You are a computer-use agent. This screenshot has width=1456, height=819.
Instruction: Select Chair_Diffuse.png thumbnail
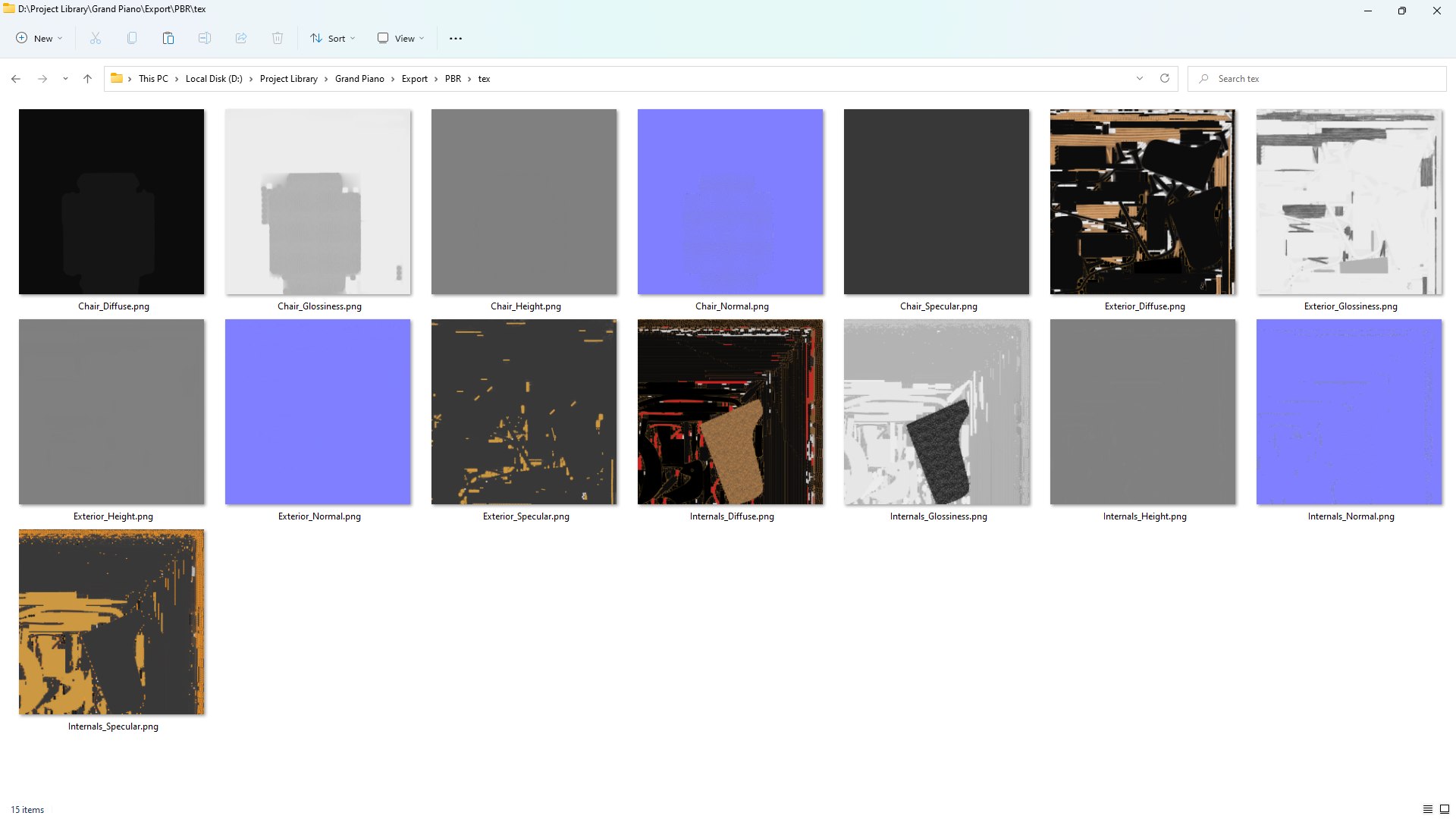[111, 202]
